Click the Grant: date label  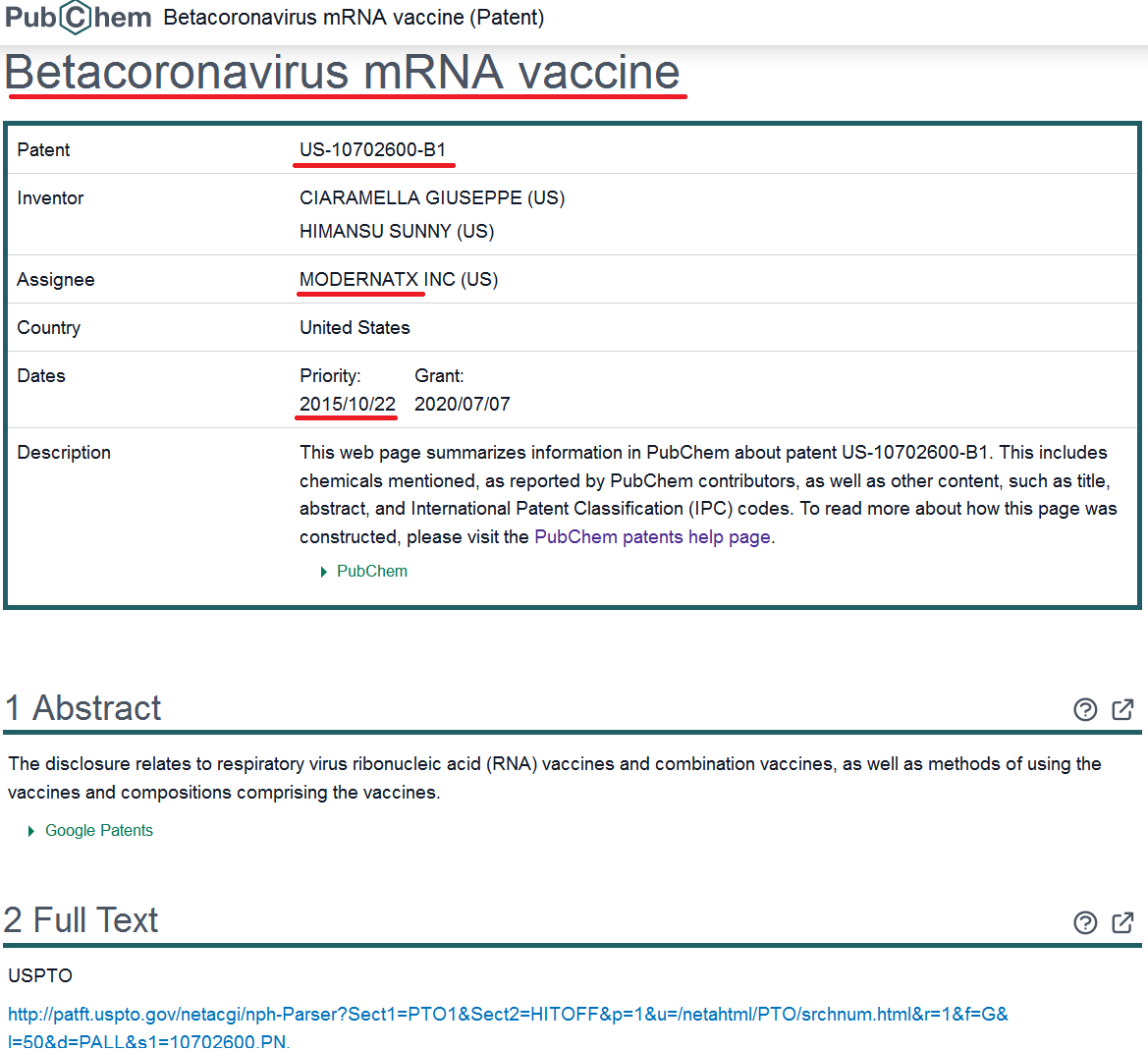[x=439, y=376]
